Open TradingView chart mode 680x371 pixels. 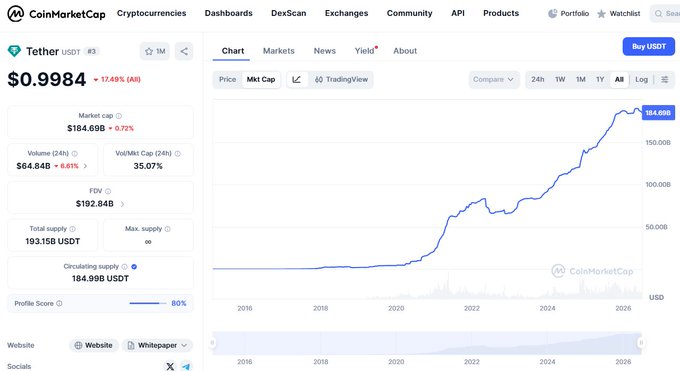coord(341,79)
